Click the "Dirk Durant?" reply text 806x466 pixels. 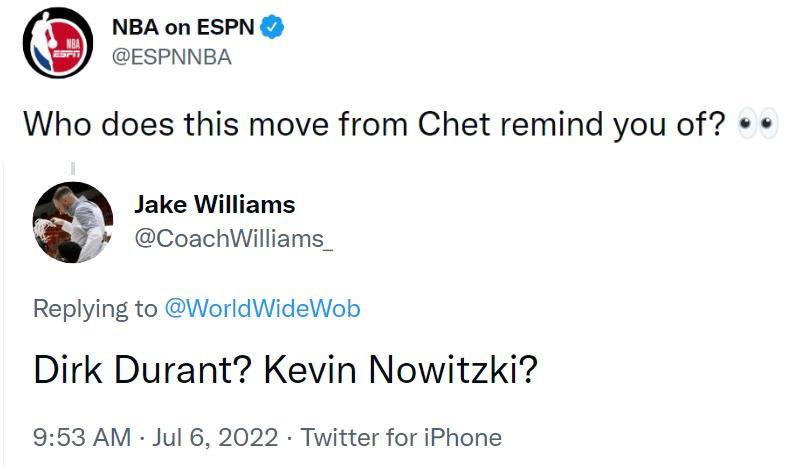142,370
